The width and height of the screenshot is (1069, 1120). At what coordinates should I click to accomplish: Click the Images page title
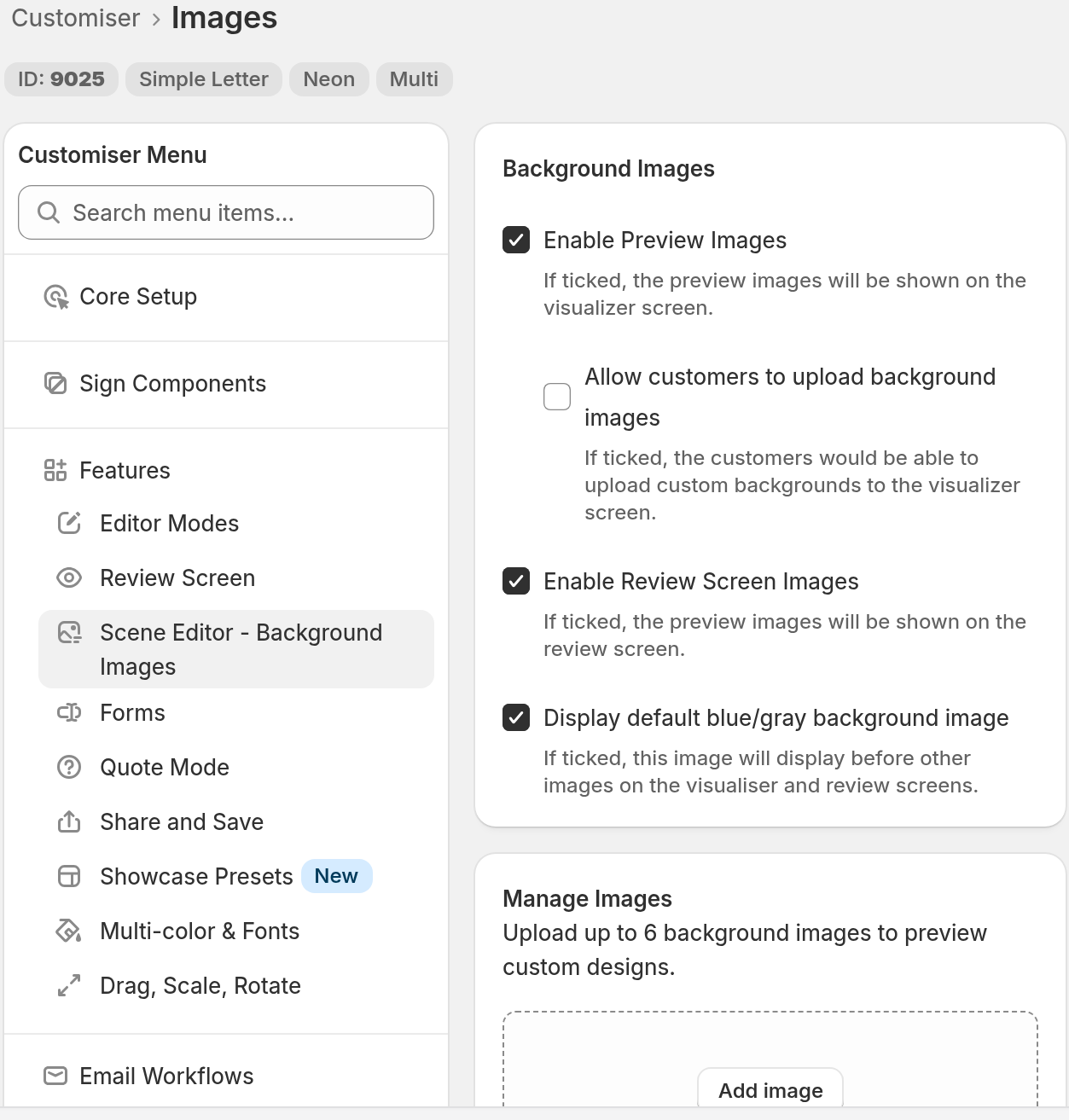tap(224, 18)
